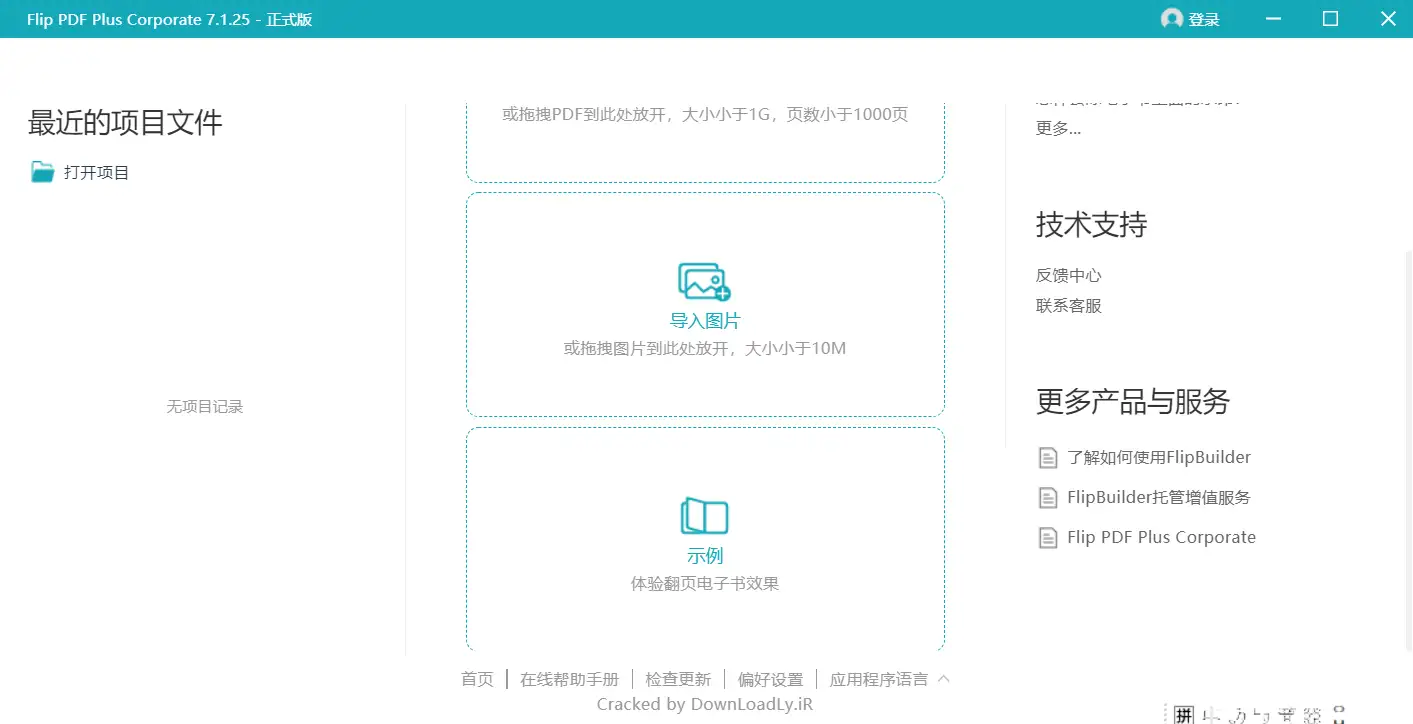Image resolution: width=1413 pixels, height=724 pixels.
Task: Click the open book Examples icon
Action: click(704, 517)
